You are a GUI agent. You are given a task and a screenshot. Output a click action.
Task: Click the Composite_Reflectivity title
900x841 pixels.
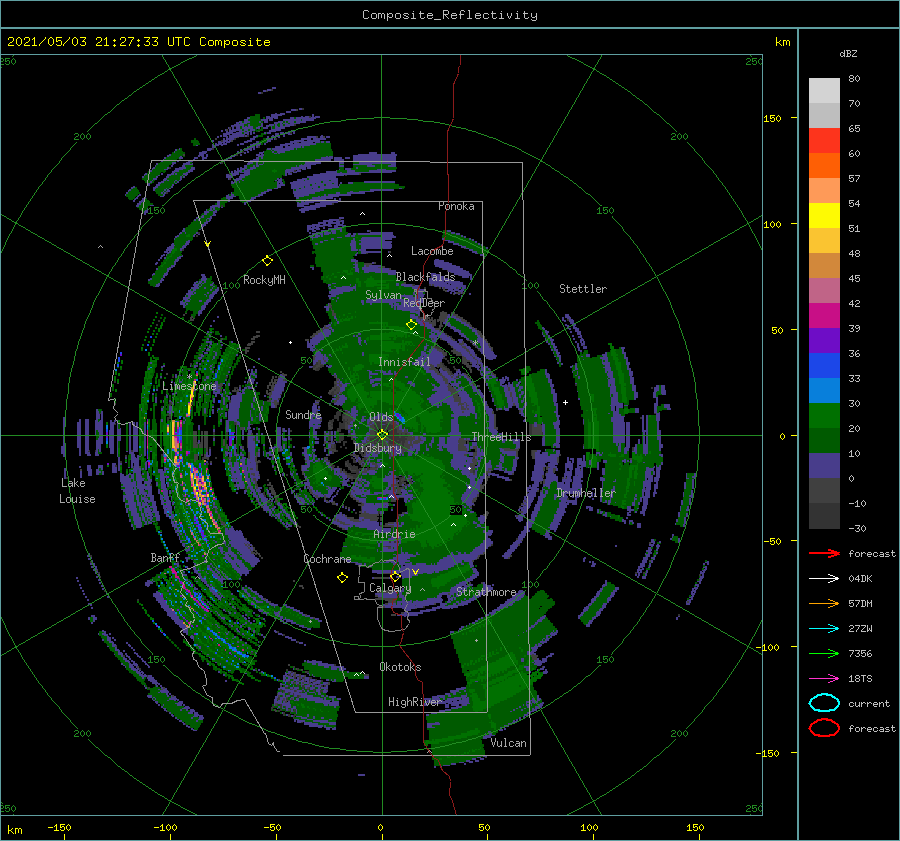(449, 15)
